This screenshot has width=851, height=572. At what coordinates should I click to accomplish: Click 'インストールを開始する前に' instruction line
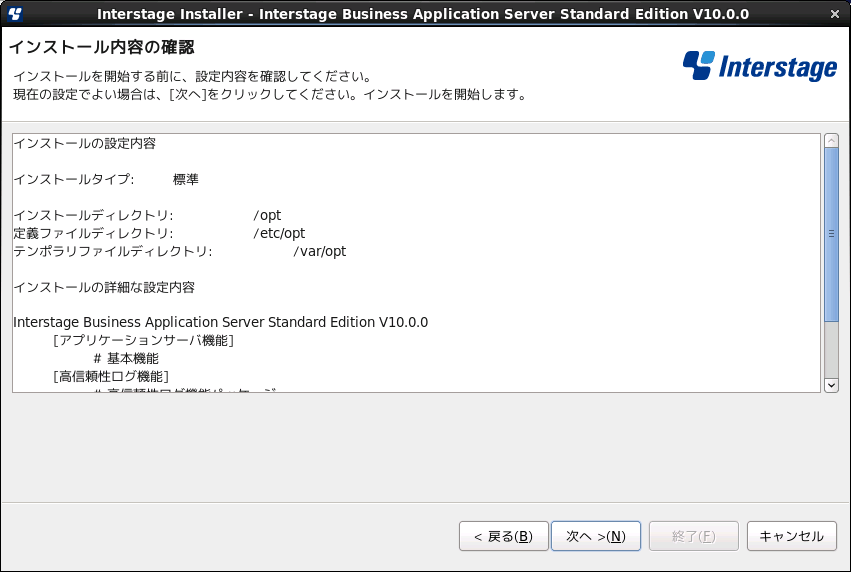pos(193,77)
